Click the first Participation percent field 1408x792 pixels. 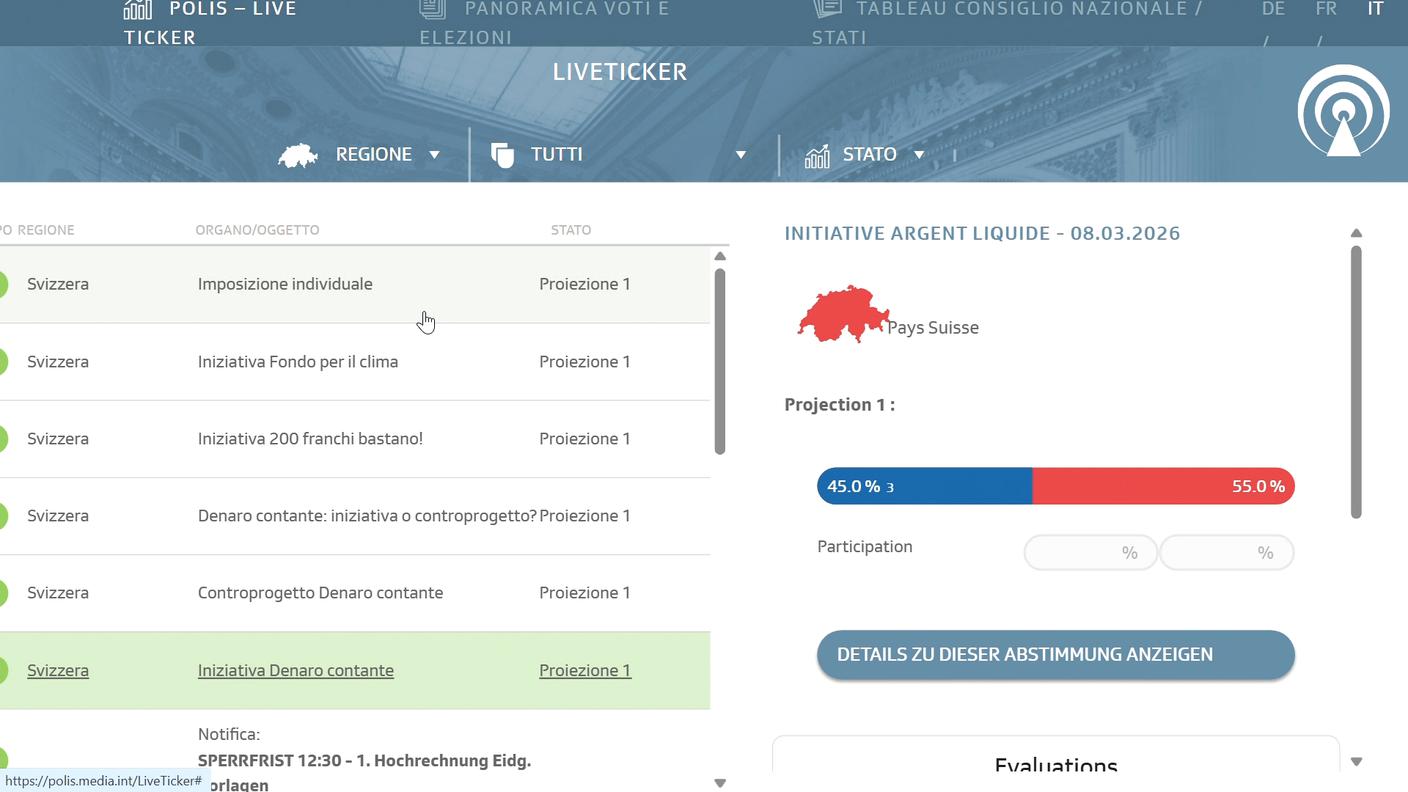pos(1090,553)
